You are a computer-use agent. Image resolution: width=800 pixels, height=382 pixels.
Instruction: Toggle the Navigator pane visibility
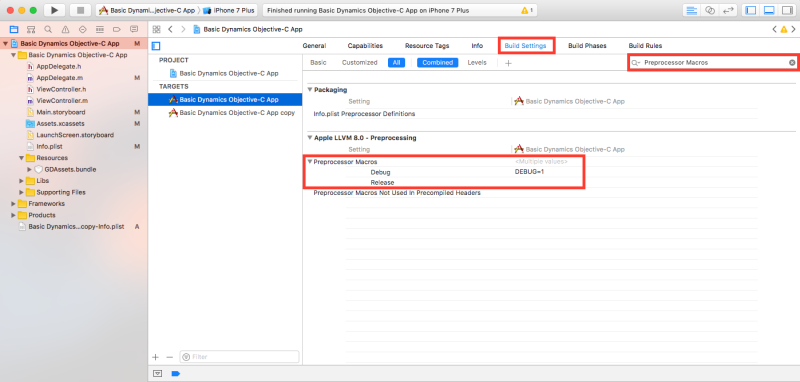click(751, 10)
